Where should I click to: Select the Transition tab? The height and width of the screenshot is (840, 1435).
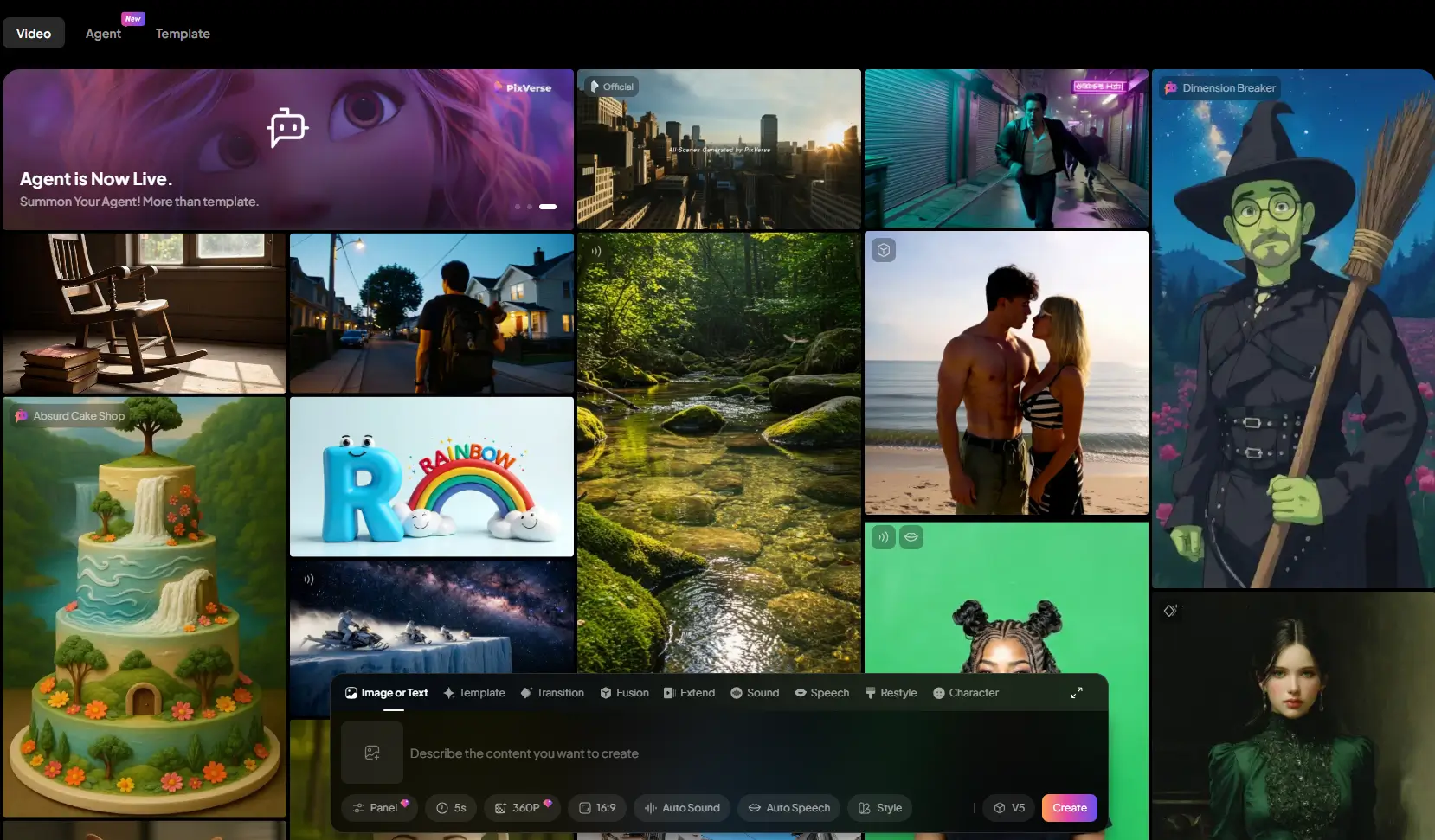click(552, 693)
